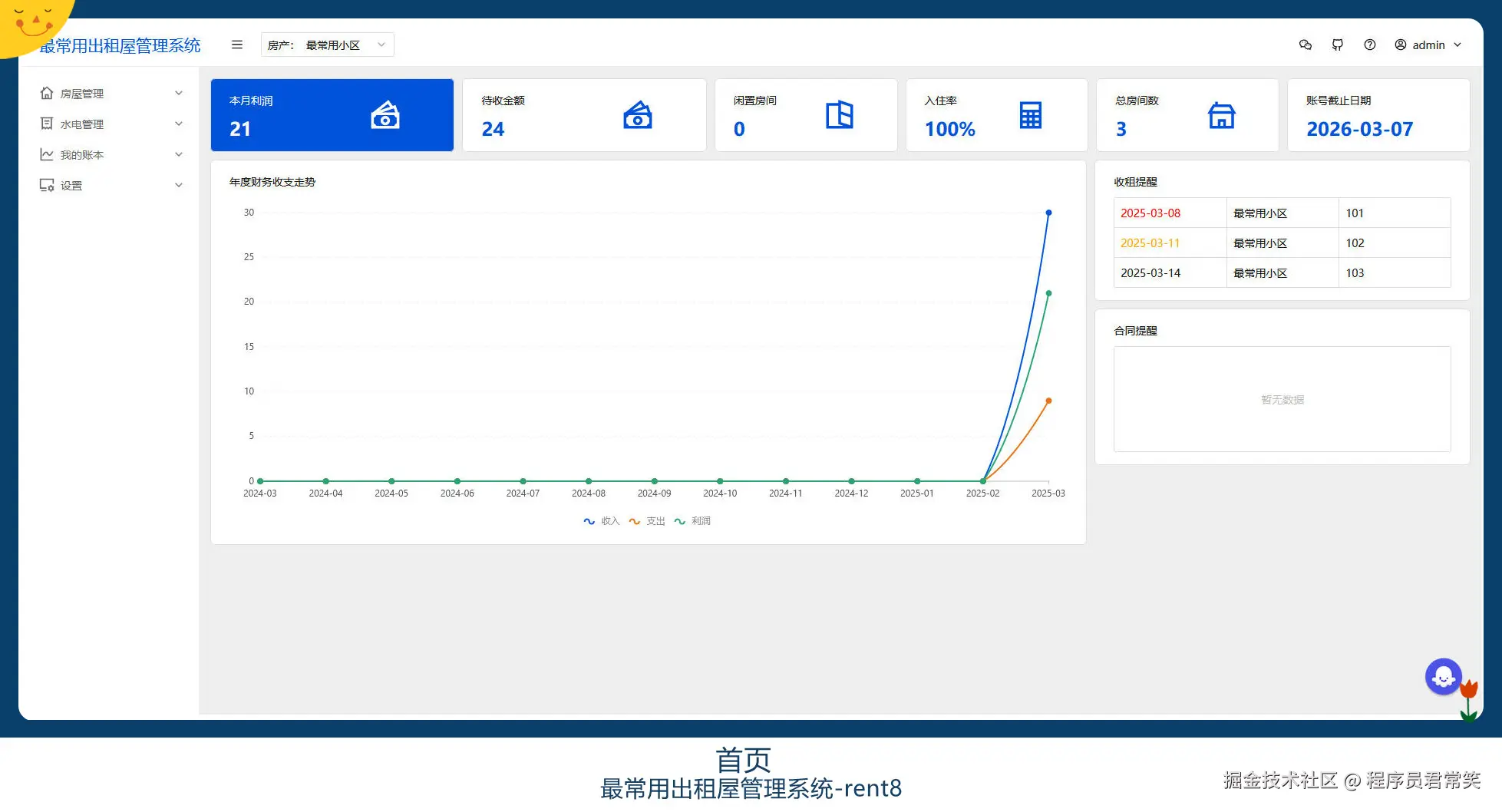This screenshot has height=812, width=1502.
Task: Select the 水电管理 menu label
Action: [82, 124]
